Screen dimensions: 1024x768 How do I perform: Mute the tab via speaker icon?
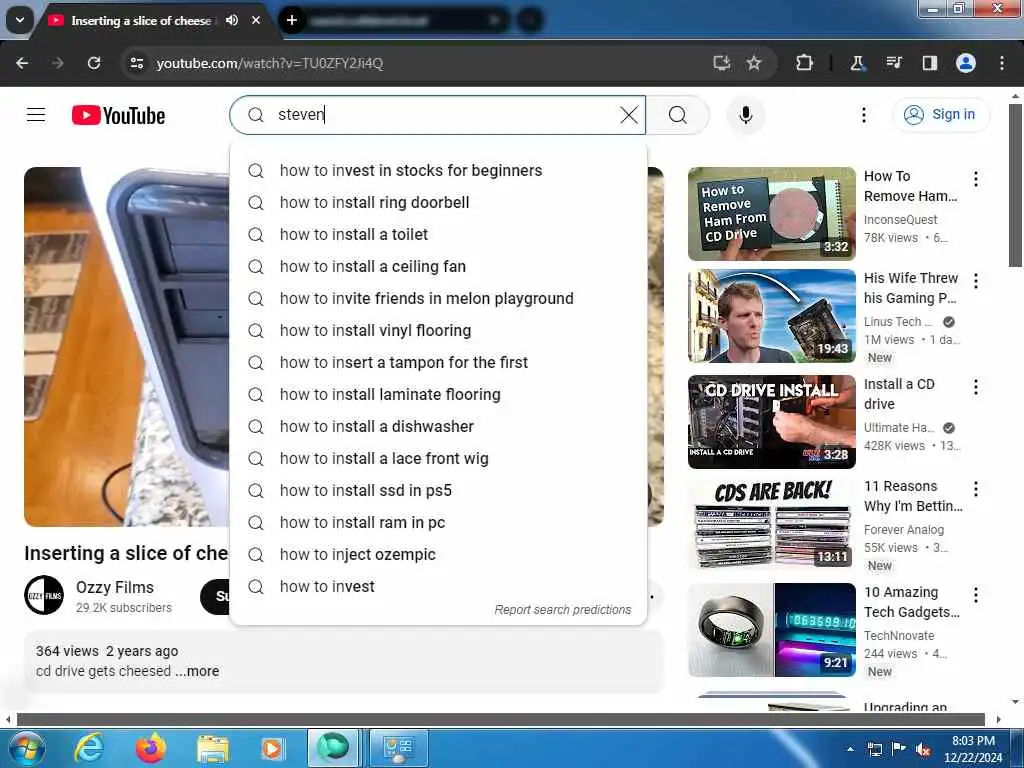(x=232, y=20)
